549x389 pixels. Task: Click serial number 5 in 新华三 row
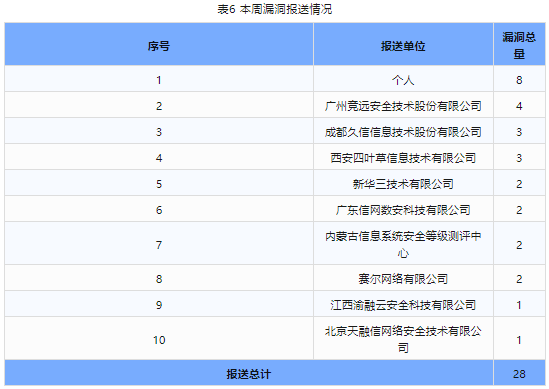click(159, 184)
